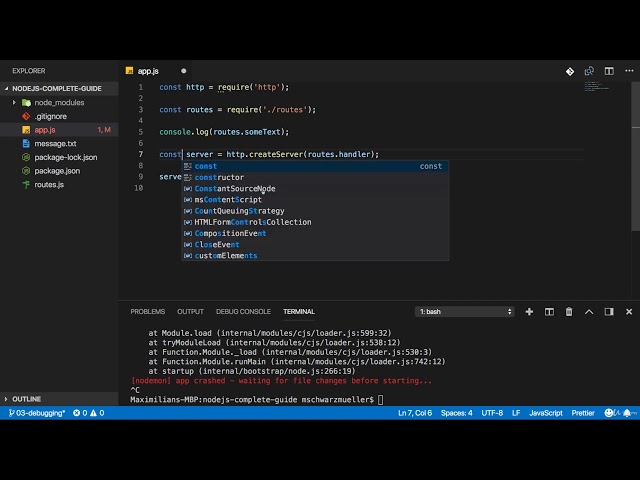
Task: Change the JavaScript language mode
Action: click(546, 413)
